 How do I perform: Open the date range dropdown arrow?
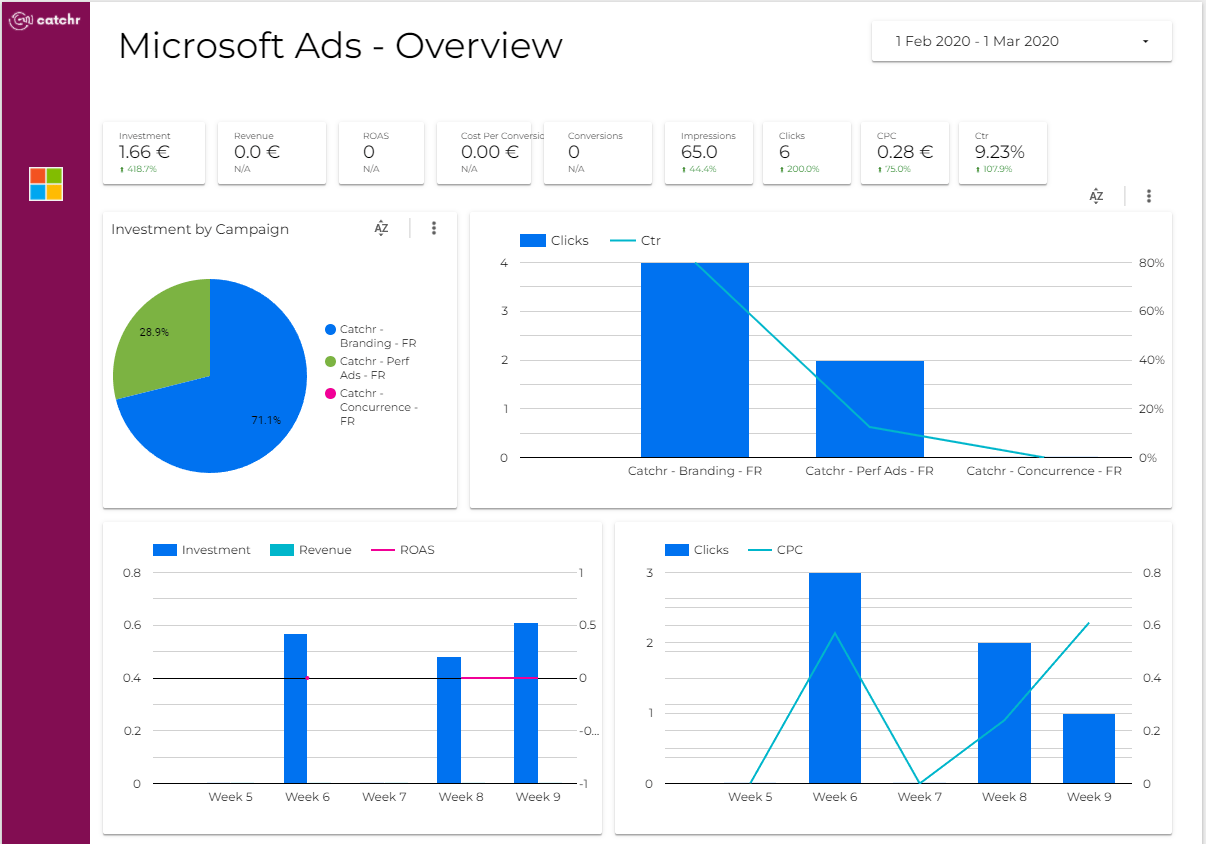pos(1145,42)
